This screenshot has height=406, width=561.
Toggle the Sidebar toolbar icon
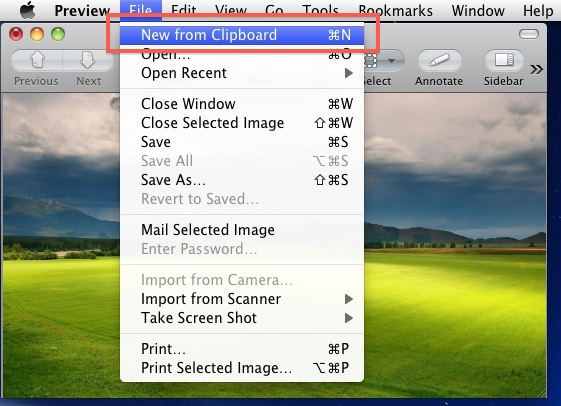click(504, 60)
